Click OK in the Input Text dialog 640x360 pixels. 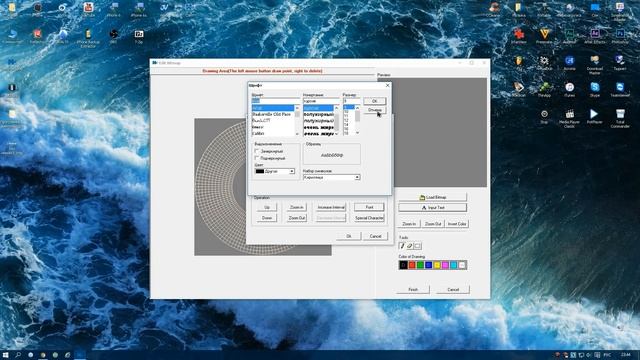349,236
